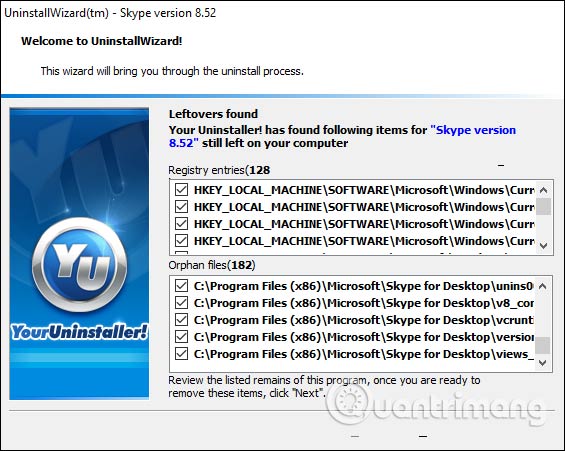The height and width of the screenshot is (451, 565).
Task: Toggle the version orphan file checkbox
Action: (181, 337)
